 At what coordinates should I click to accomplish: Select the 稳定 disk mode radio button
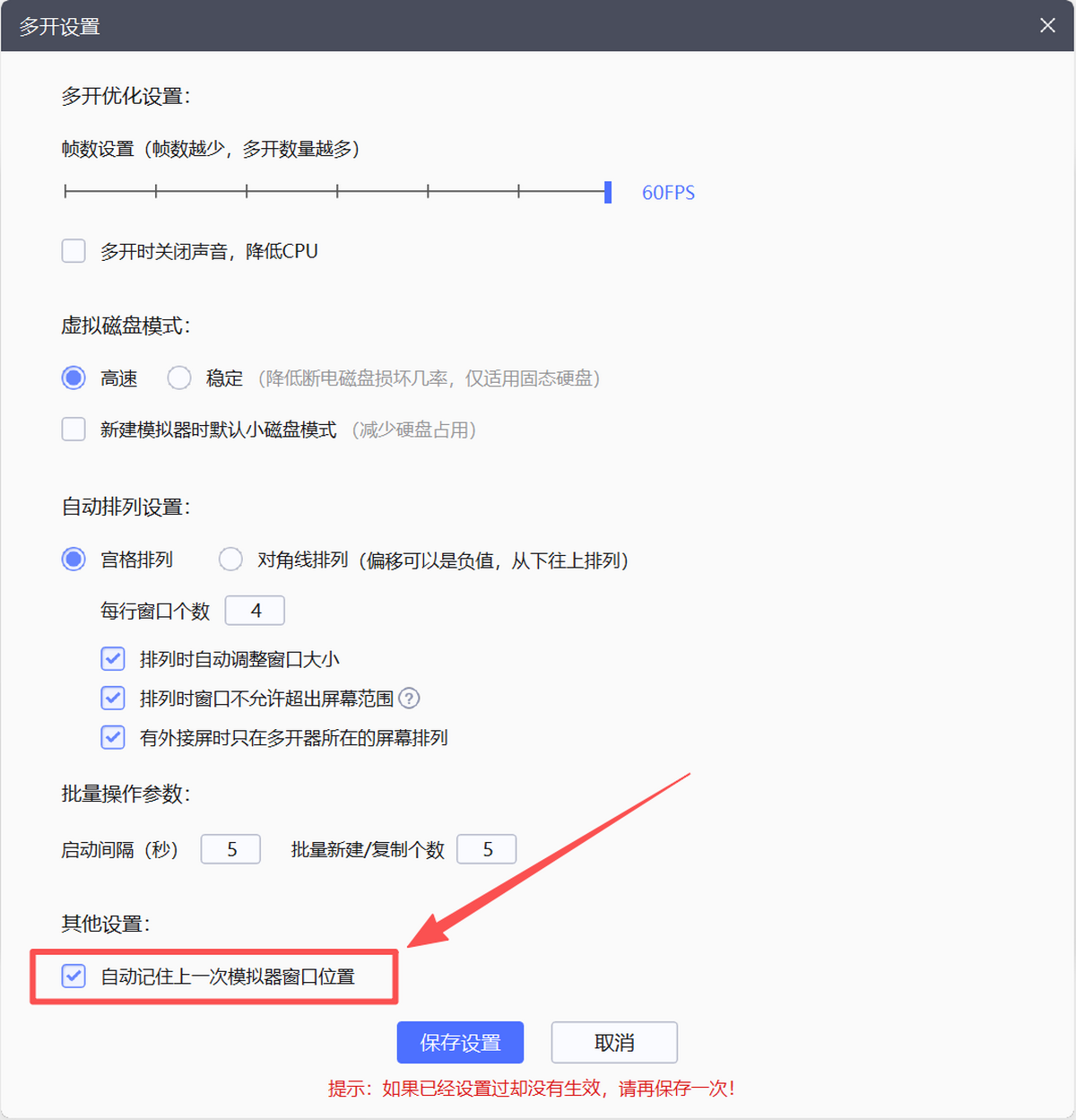point(179,378)
